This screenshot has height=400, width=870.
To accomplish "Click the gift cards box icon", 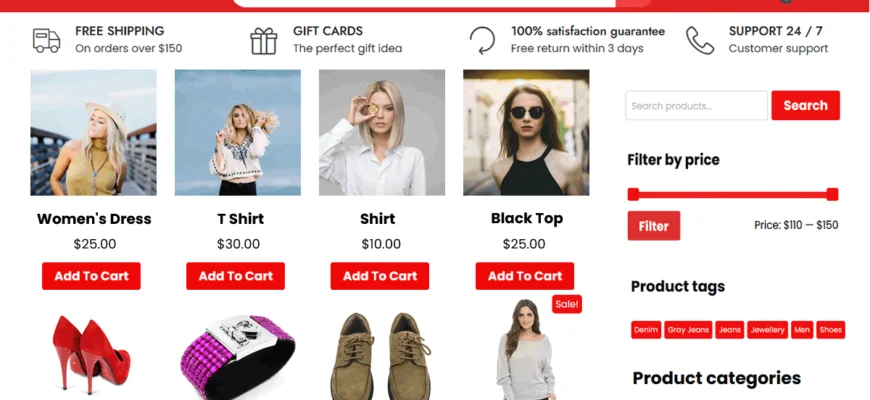I will tap(264, 41).
